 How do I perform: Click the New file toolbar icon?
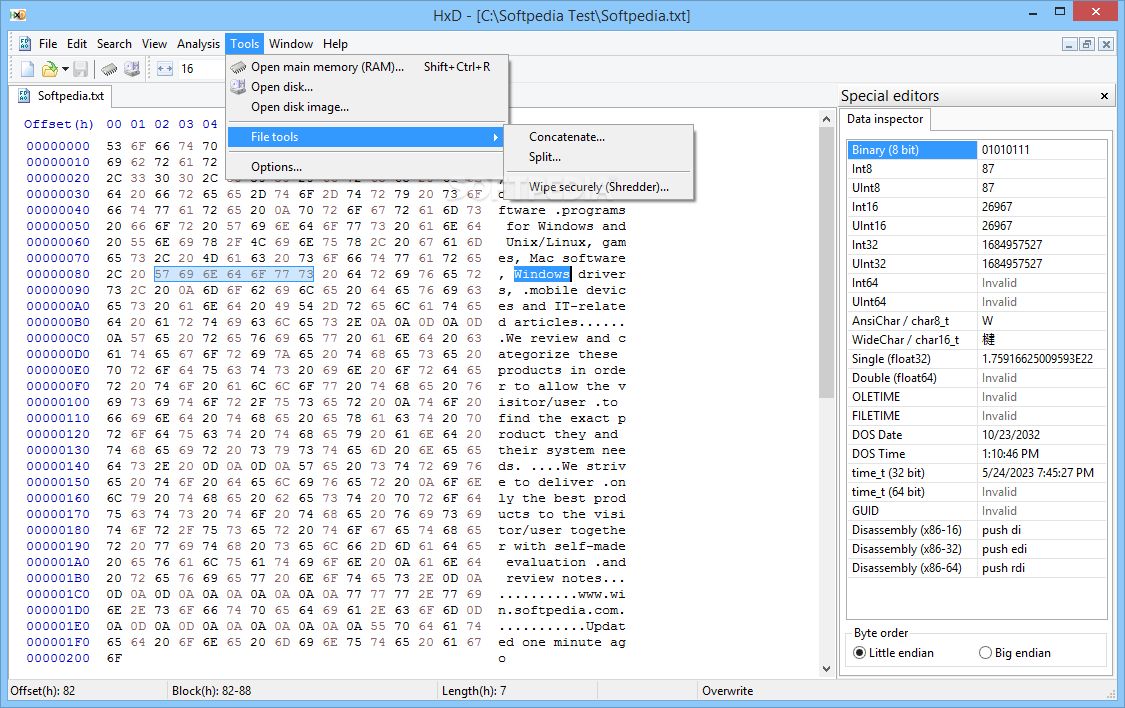coord(27,69)
